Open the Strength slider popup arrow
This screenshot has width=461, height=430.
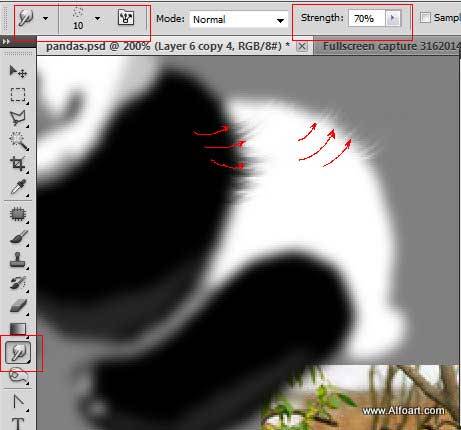(x=393, y=18)
